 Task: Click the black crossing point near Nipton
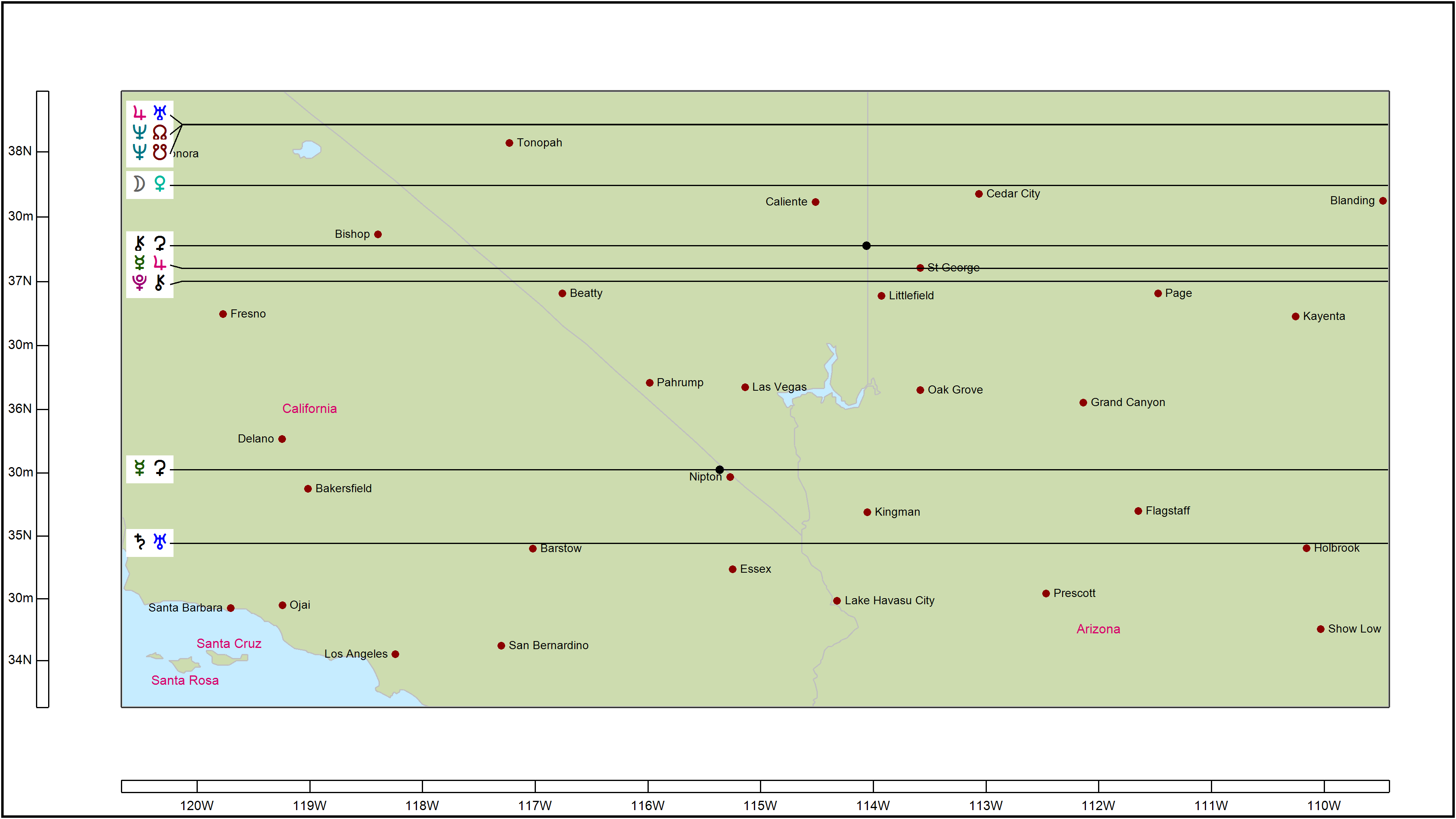pyautogui.click(x=720, y=470)
